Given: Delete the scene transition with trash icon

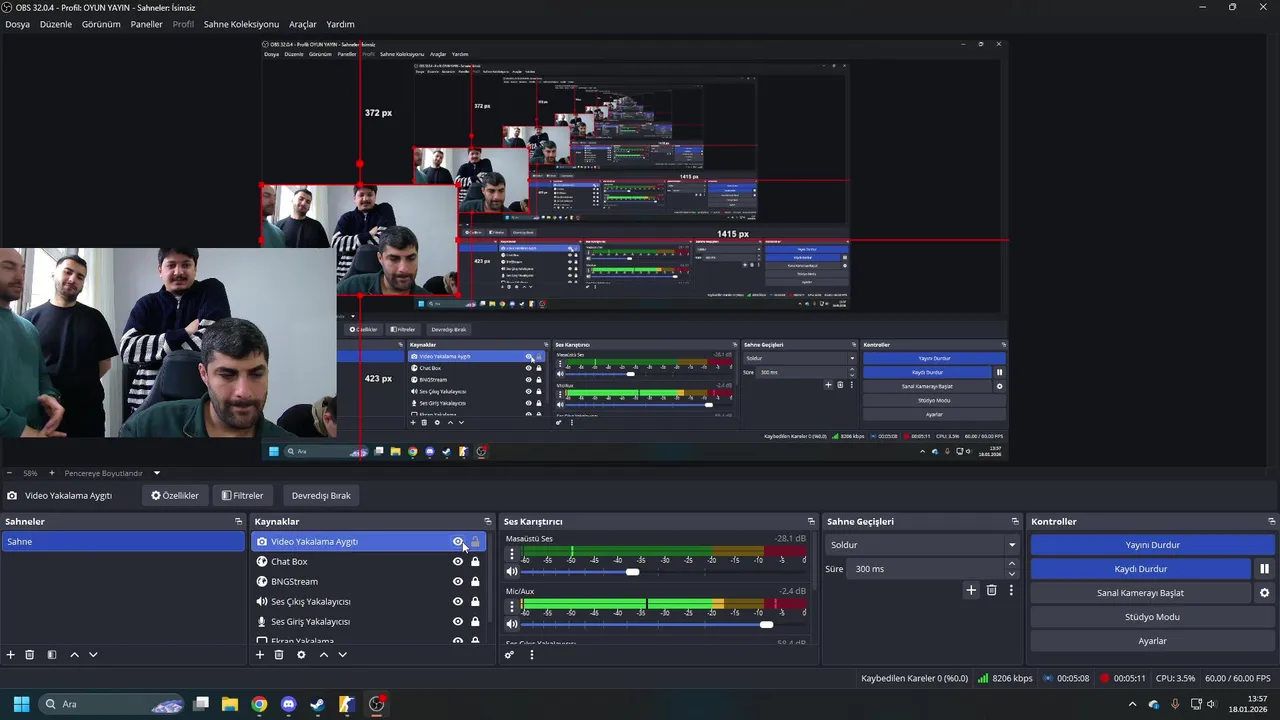Looking at the screenshot, I should point(991,590).
